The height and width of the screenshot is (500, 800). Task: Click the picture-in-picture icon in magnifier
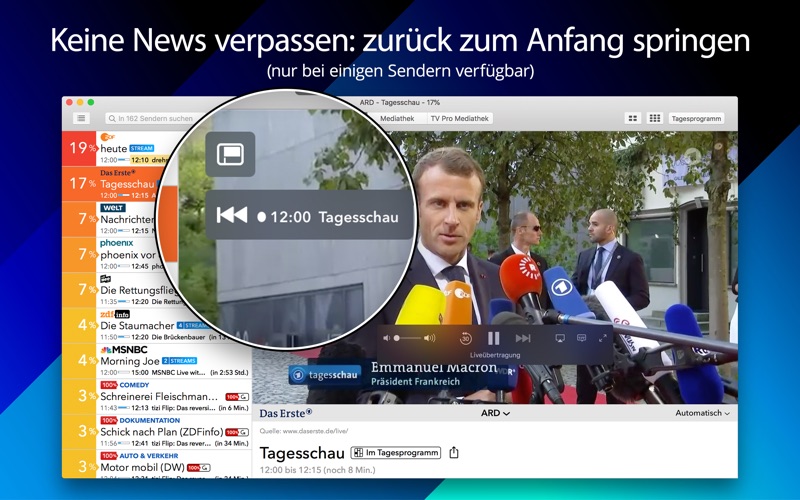click(231, 154)
